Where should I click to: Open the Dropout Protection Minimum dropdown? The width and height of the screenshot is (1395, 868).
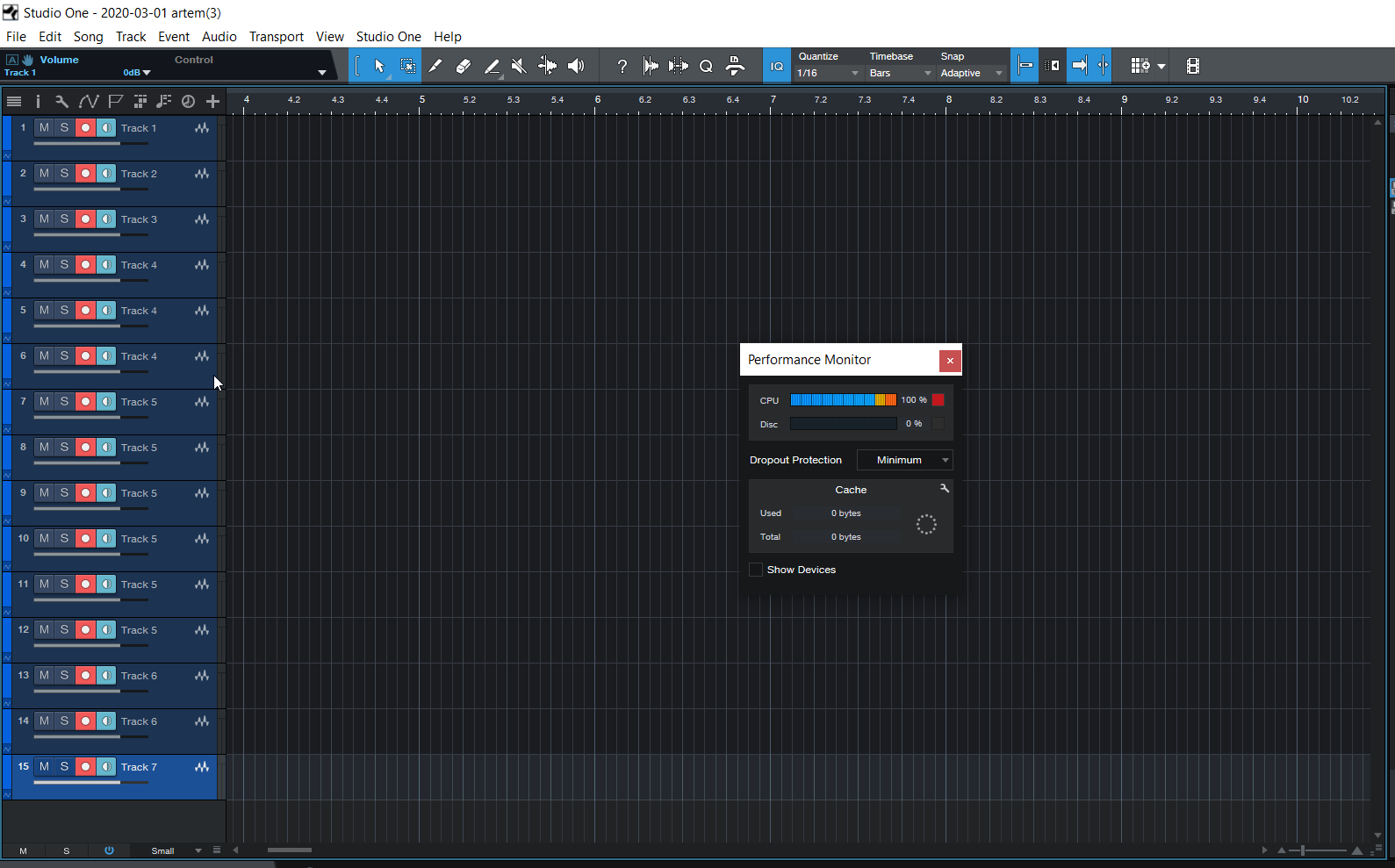904,460
